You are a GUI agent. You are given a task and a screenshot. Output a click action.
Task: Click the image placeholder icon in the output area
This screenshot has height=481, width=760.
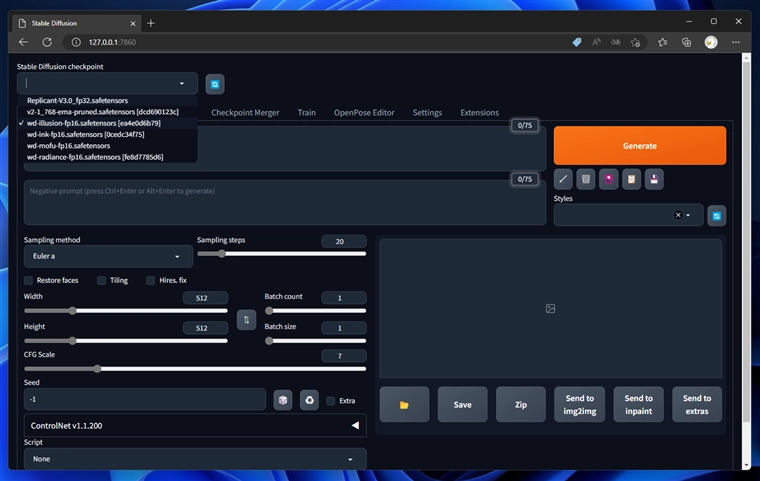pyautogui.click(x=551, y=308)
